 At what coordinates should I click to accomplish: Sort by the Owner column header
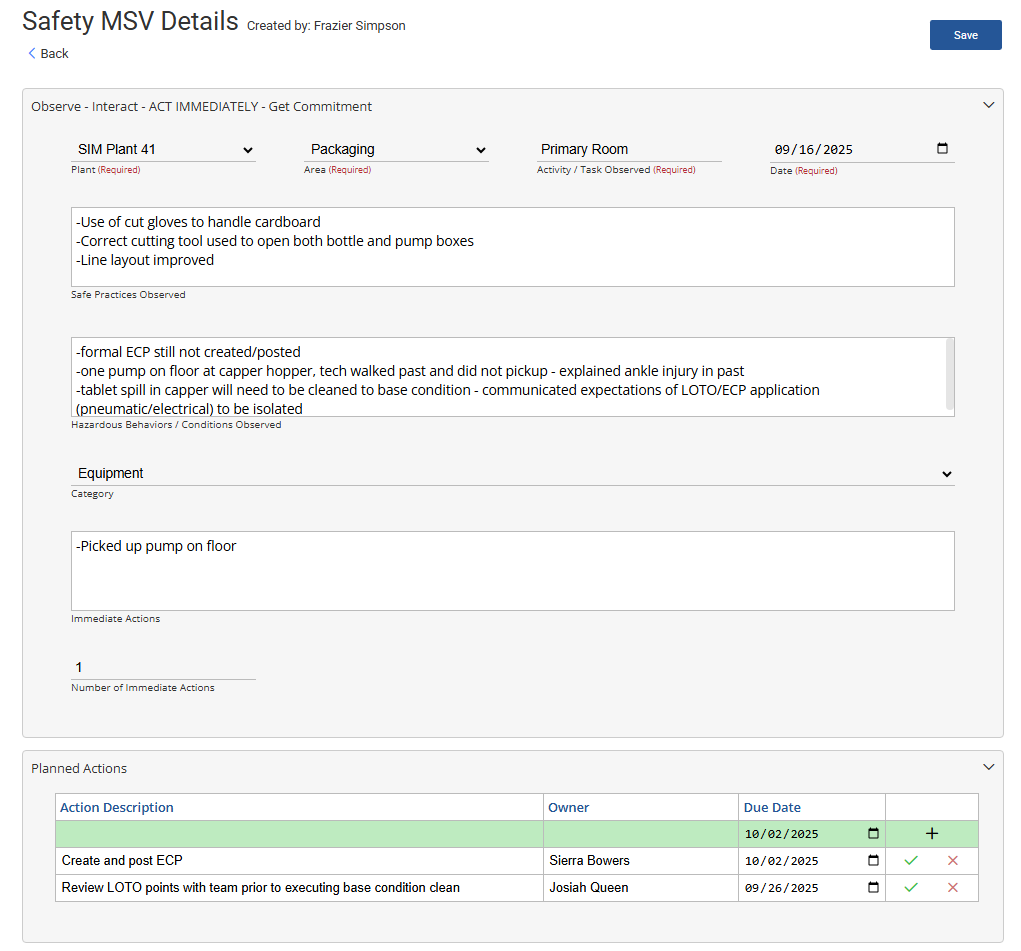(x=568, y=808)
